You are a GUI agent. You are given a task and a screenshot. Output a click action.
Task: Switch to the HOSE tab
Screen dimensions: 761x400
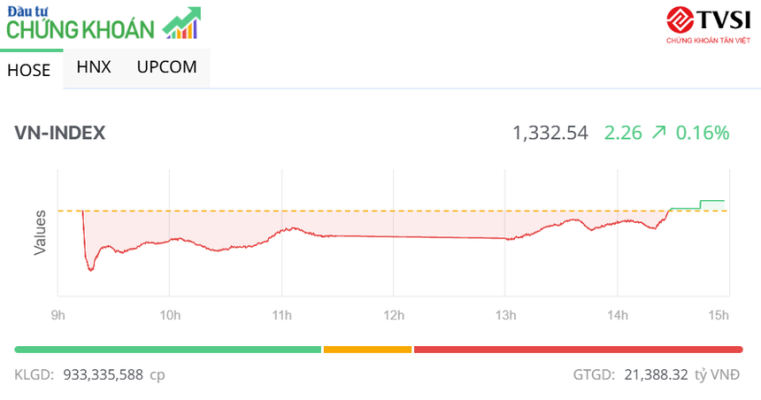[29, 70]
